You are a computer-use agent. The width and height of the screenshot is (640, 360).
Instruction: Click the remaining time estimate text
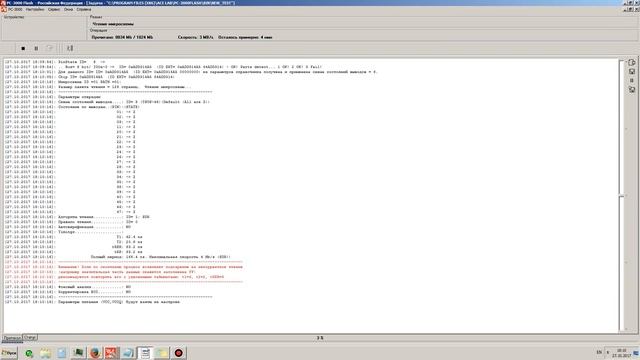(245, 37)
